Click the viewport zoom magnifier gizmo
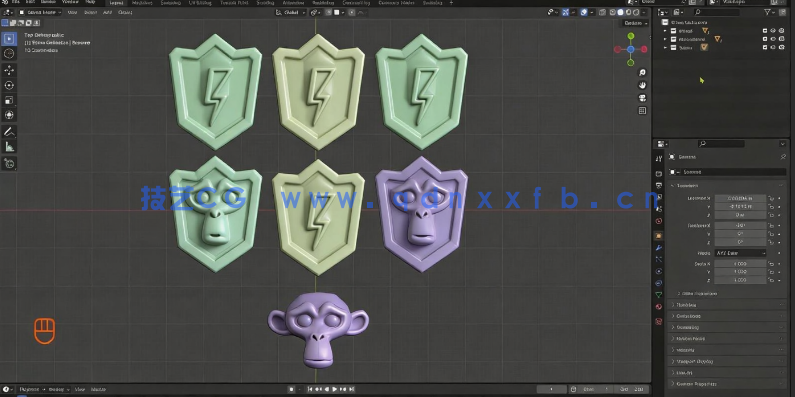Screen dimensions: 795x397 (642, 73)
